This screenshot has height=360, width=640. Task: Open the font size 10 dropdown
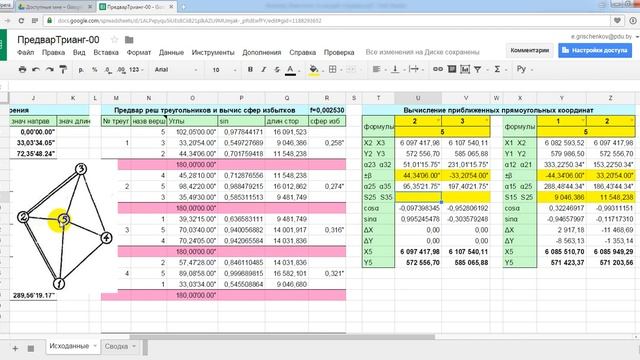click(x=224, y=70)
